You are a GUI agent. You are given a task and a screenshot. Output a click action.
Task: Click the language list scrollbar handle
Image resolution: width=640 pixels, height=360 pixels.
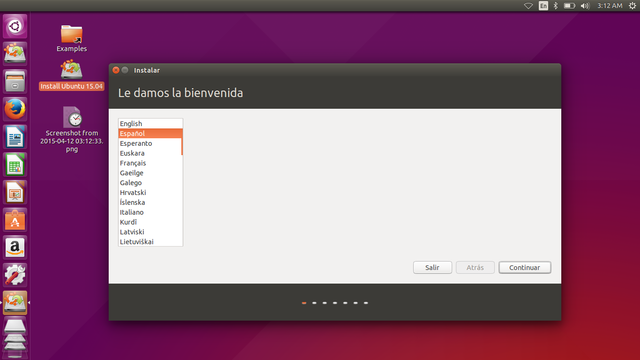pos(182,142)
